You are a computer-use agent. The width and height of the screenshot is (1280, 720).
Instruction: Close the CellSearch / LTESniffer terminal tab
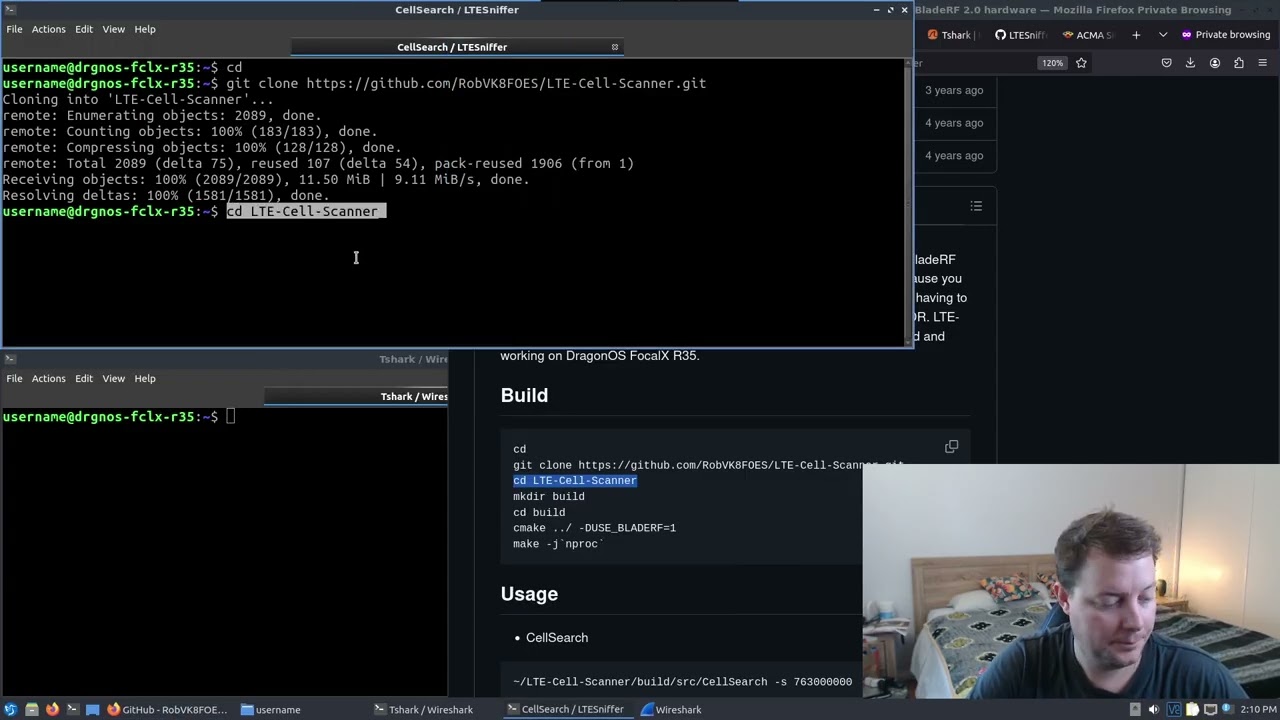coord(615,47)
